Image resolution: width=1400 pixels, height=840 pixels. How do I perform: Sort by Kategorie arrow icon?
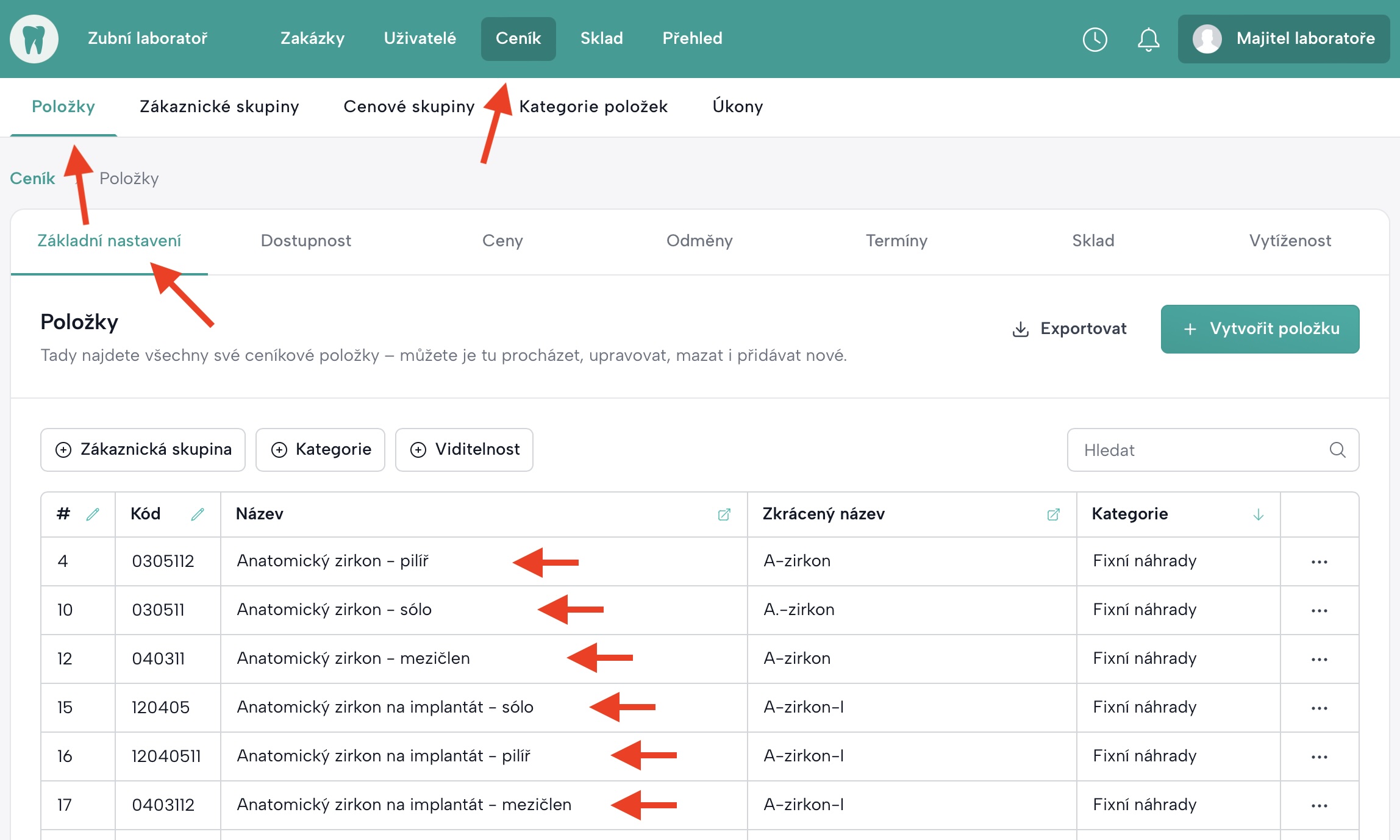coord(1258,514)
